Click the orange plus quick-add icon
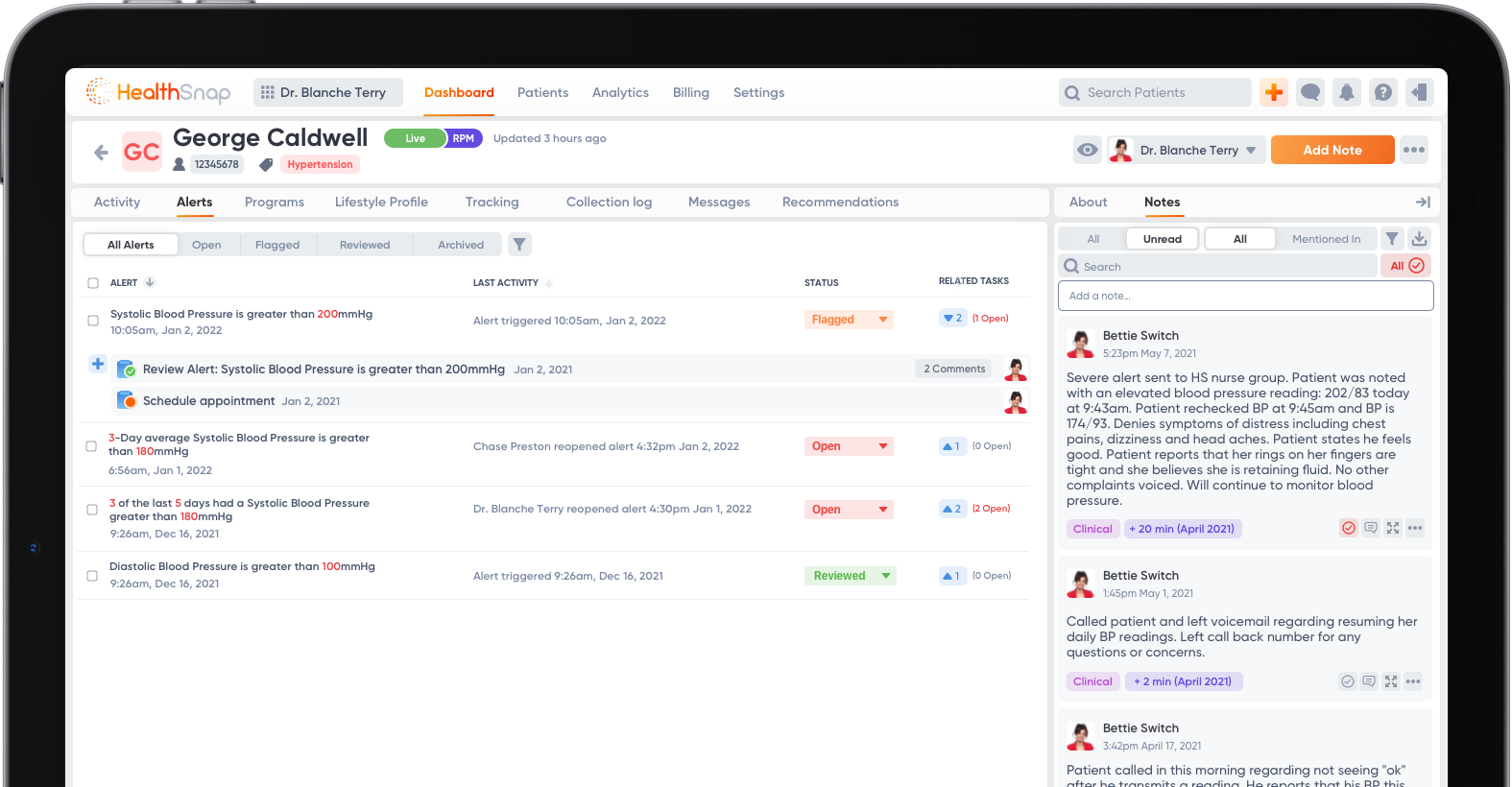 pyautogui.click(x=1274, y=92)
